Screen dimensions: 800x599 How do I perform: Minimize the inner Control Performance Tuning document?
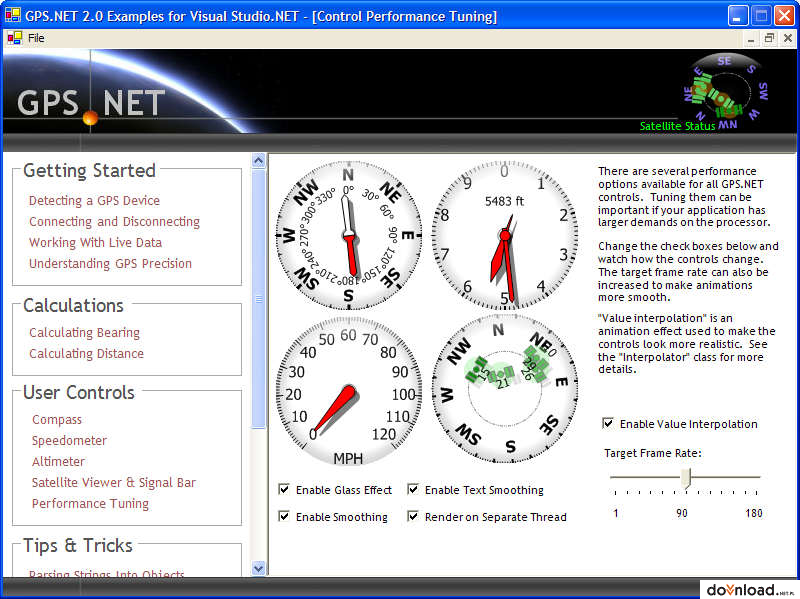pyautogui.click(x=751, y=39)
